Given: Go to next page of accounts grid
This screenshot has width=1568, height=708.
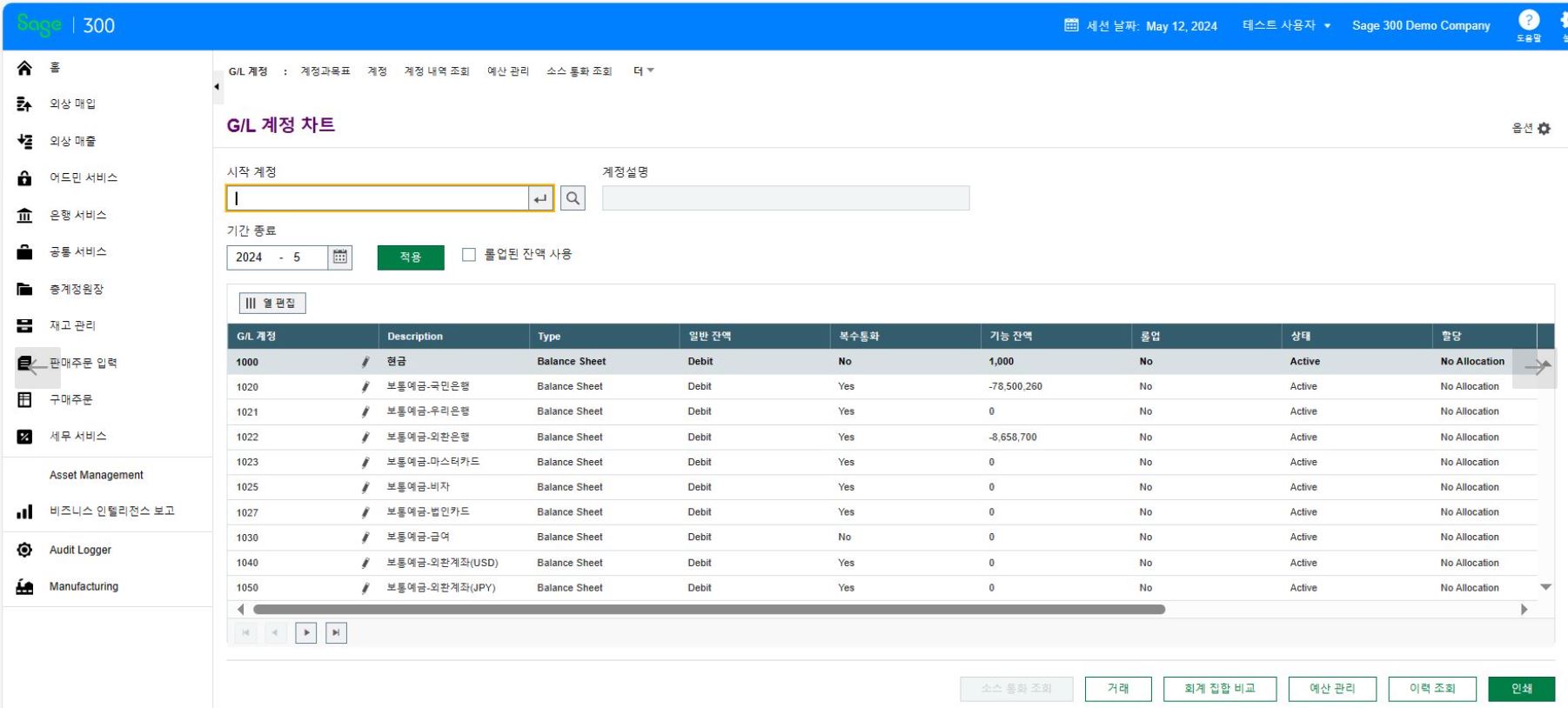Looking at the screenshot, I should coord(305,633).
